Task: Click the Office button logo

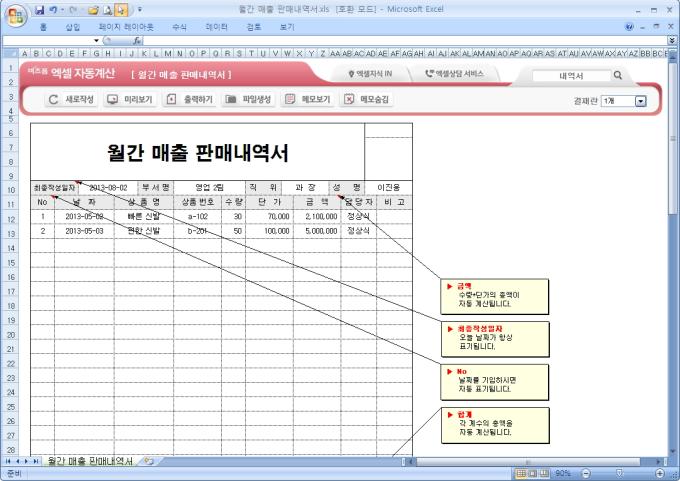Action: (x=16, y=16)
